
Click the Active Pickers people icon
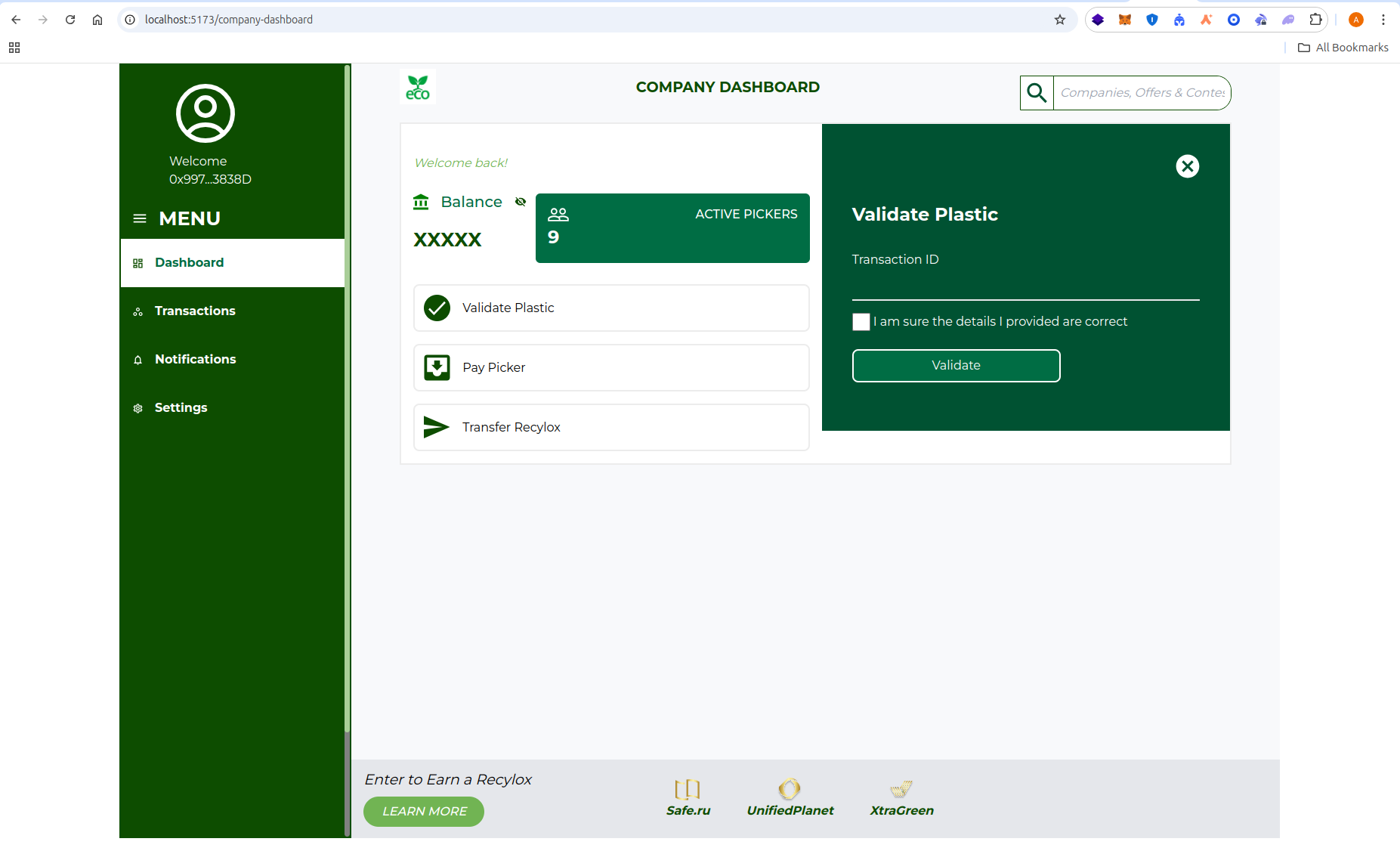[x=558, y=215]
